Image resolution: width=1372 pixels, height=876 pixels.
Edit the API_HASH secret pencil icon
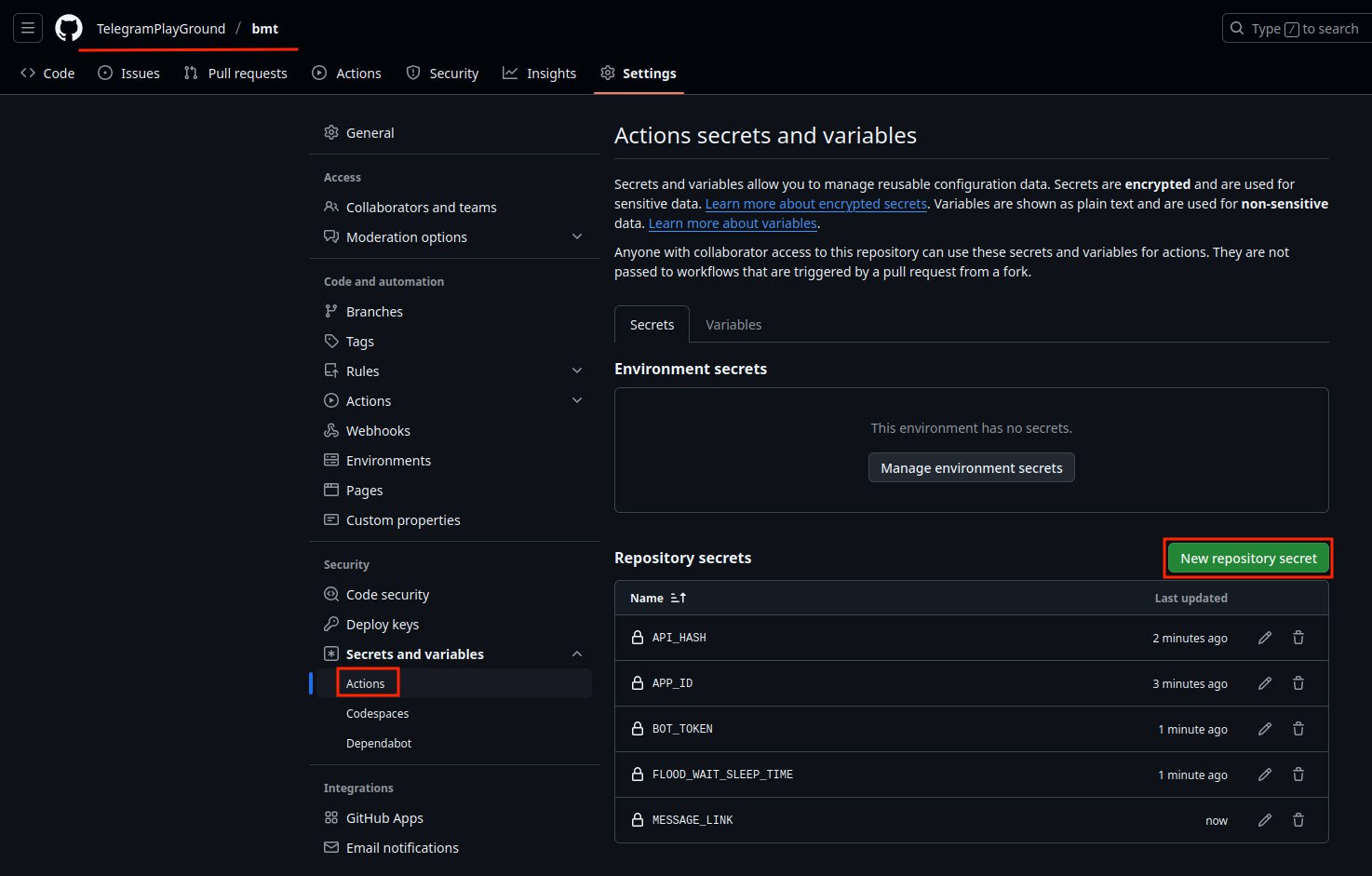1265,638
